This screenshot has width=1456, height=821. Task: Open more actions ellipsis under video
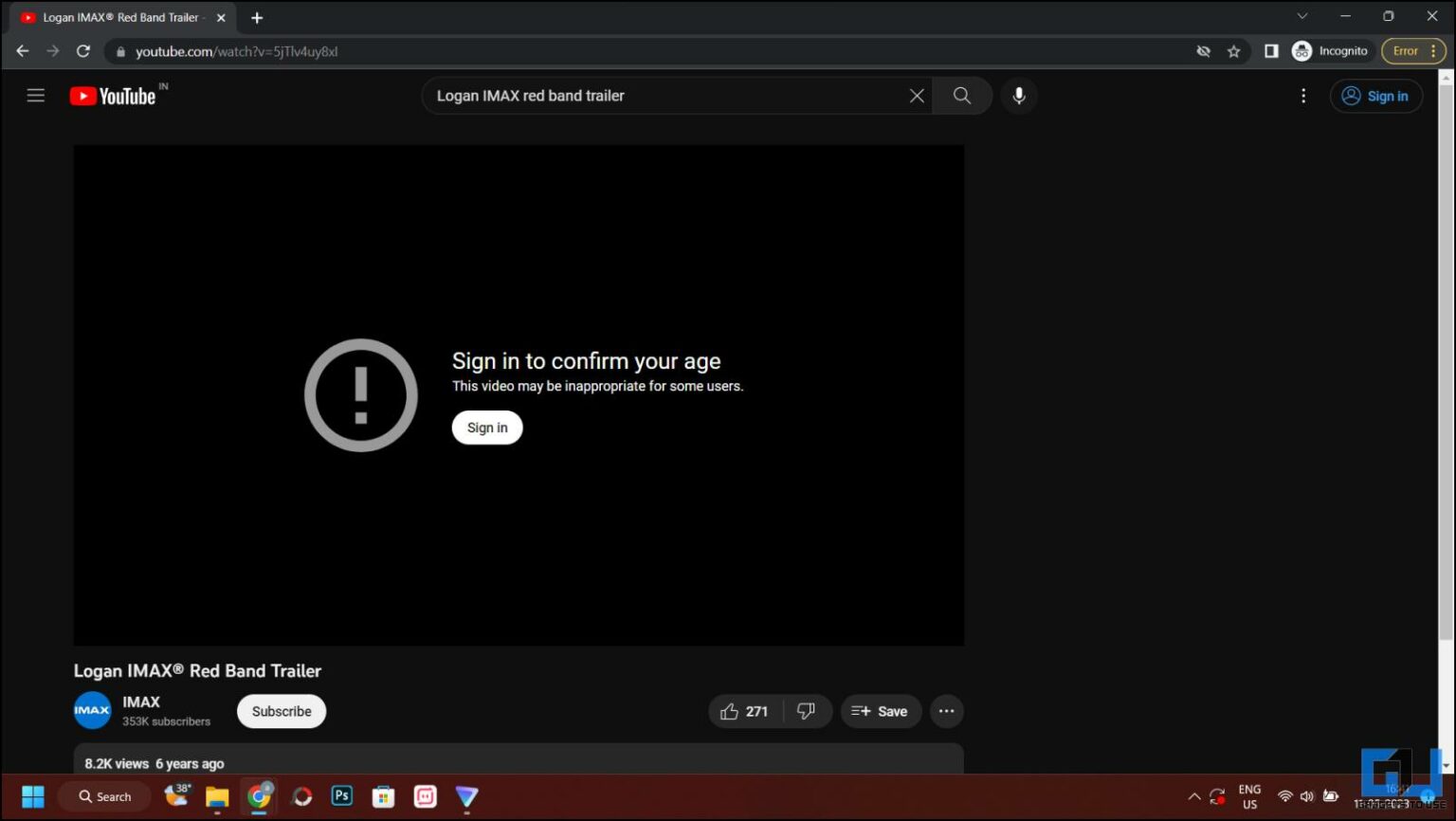click(x=946, y=711)
